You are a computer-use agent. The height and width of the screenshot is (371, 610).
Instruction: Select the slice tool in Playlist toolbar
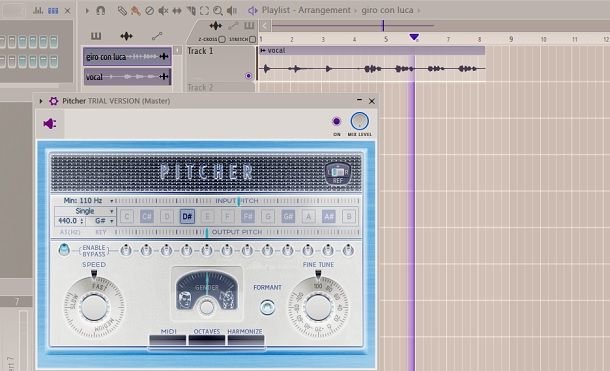click(x=191, y=10)
